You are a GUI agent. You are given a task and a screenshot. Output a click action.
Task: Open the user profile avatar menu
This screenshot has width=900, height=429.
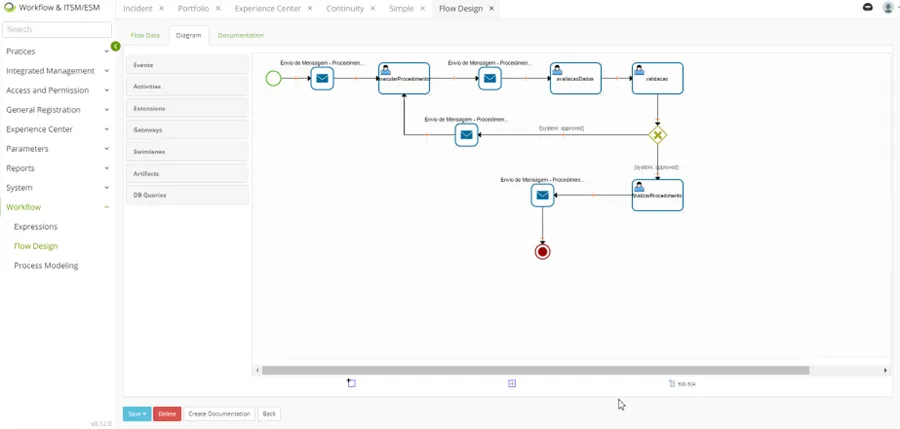click(x=889, y=8)
